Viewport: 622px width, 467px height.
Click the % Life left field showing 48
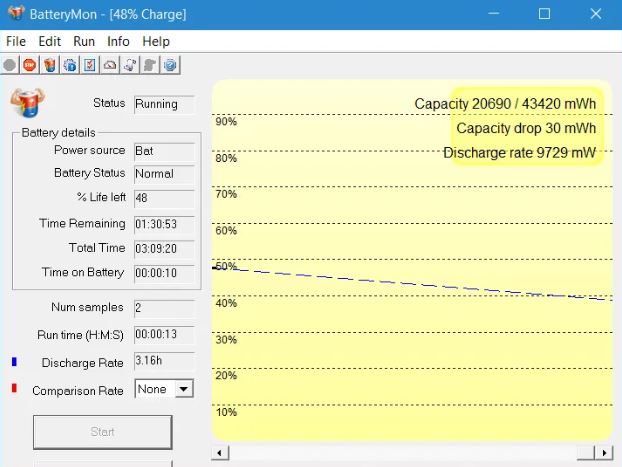164,198
